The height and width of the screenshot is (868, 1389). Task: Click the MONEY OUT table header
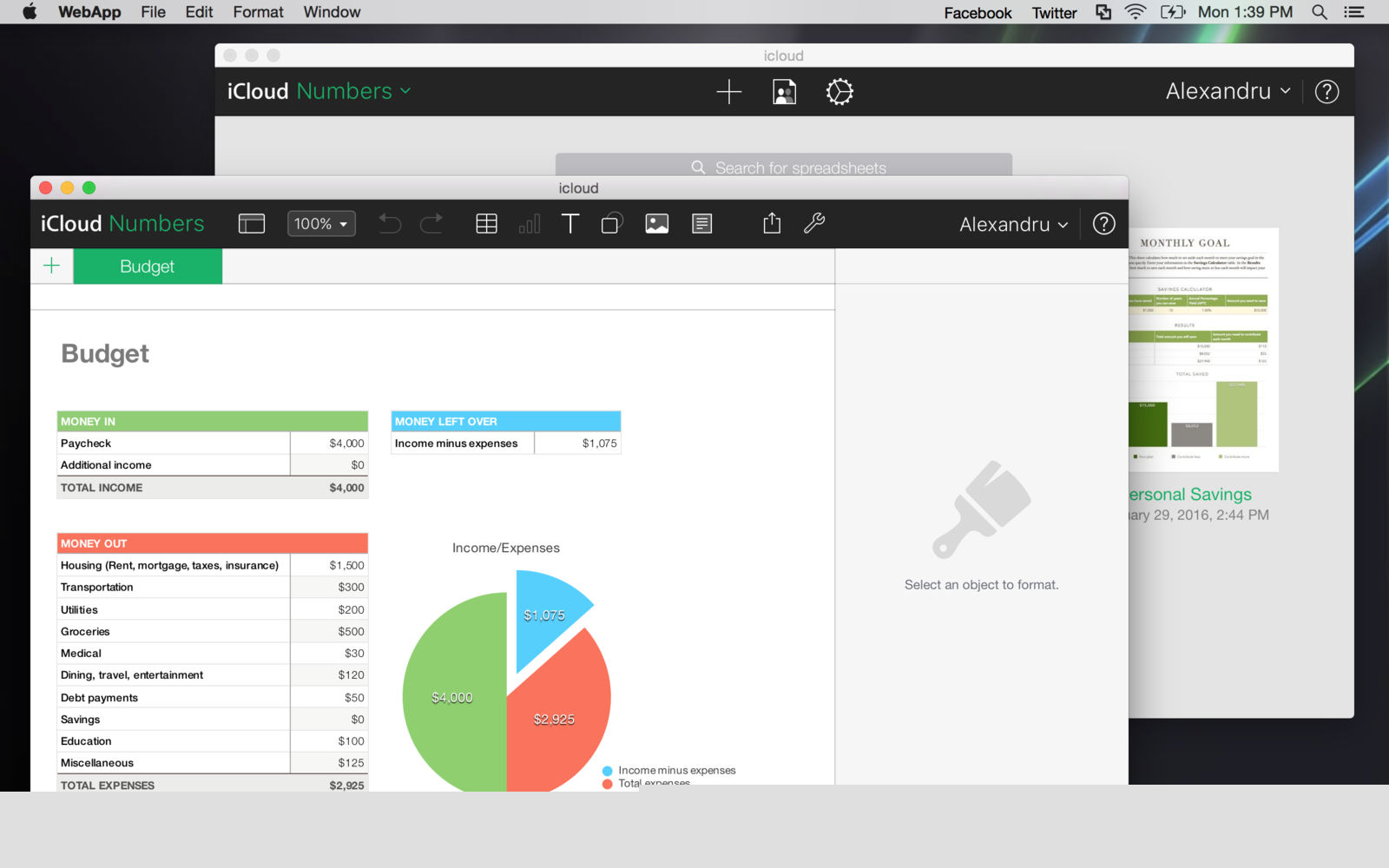pos(213,543)
